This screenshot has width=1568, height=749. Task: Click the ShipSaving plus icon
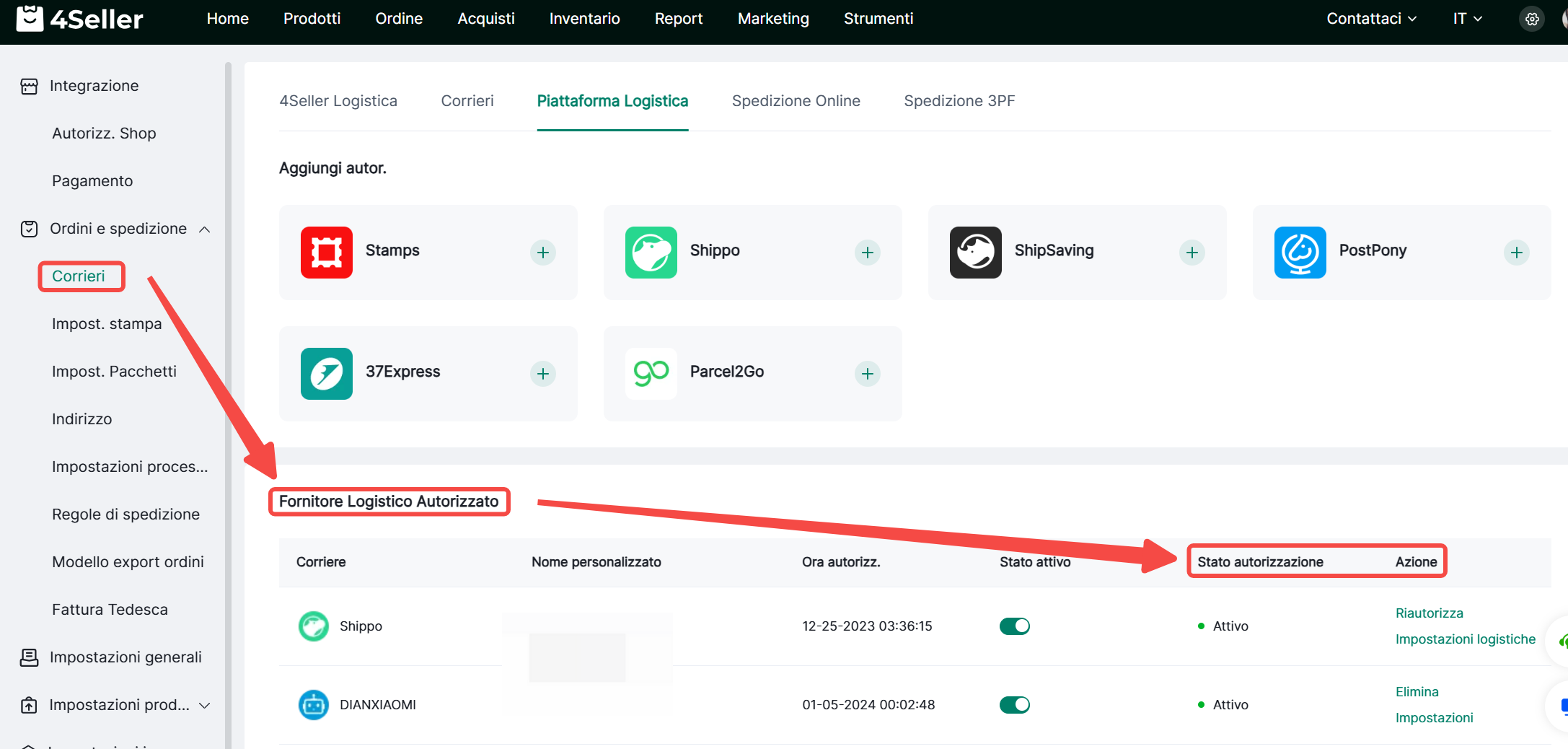click(x=1192, y=253)
